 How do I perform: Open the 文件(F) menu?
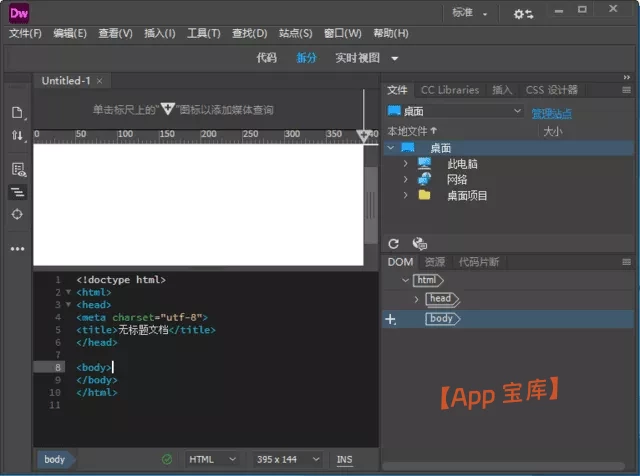pyautogui.click(x=25, y=33)
